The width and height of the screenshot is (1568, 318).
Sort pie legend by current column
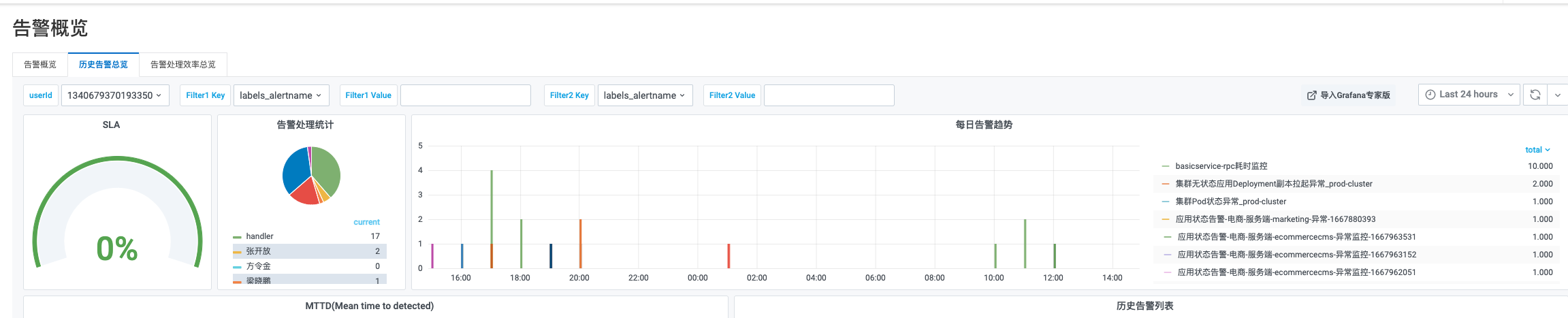click(366, 222)
